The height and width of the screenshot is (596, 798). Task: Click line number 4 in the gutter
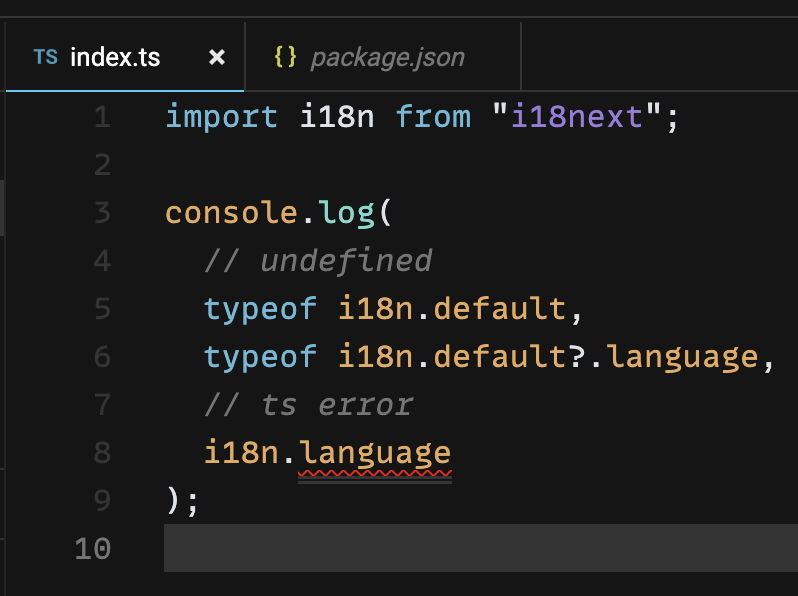[102, 261]
